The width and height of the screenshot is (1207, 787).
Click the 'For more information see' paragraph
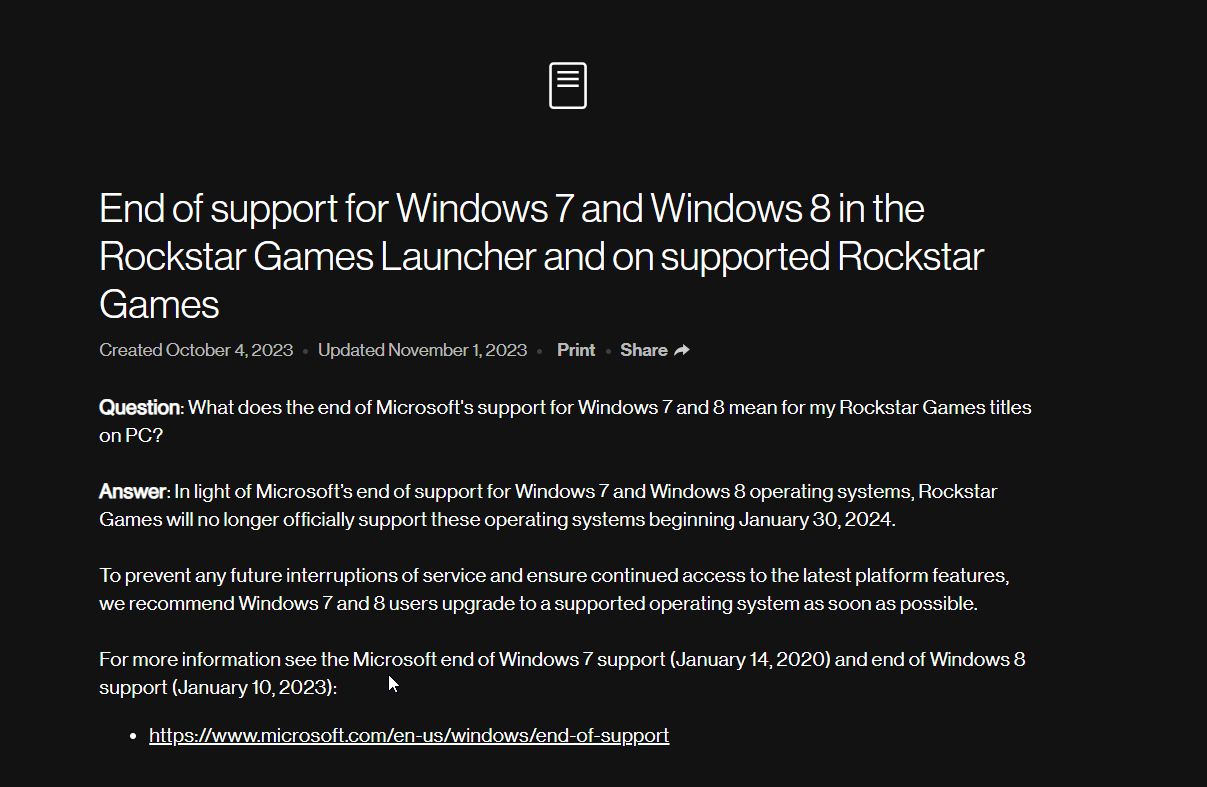pyautogui.click(x=562, y=674)
